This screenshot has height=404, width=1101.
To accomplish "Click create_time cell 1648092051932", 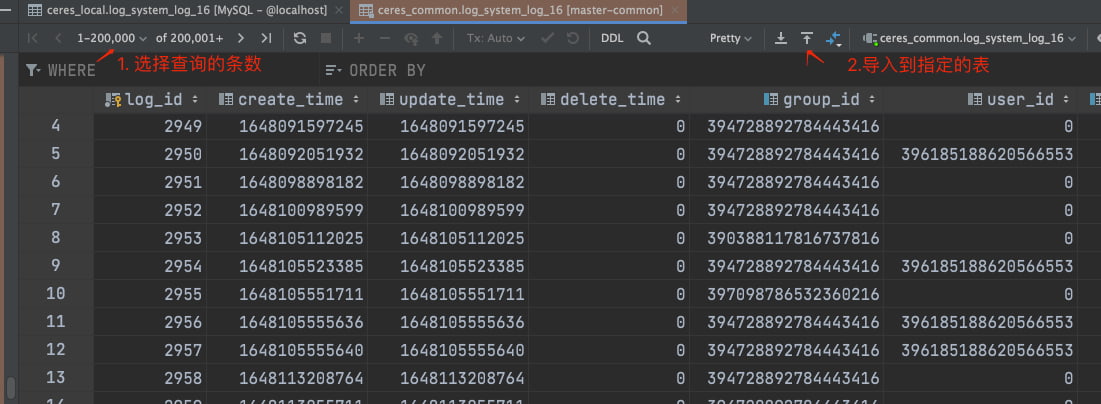I will [x=287, y=155].
